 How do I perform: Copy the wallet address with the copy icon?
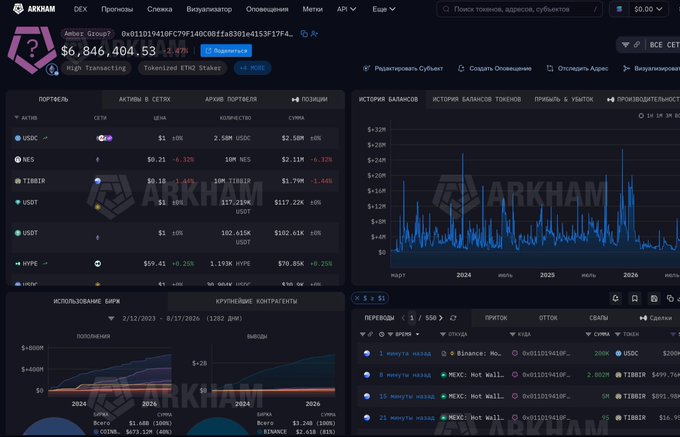tap(304, 34)
